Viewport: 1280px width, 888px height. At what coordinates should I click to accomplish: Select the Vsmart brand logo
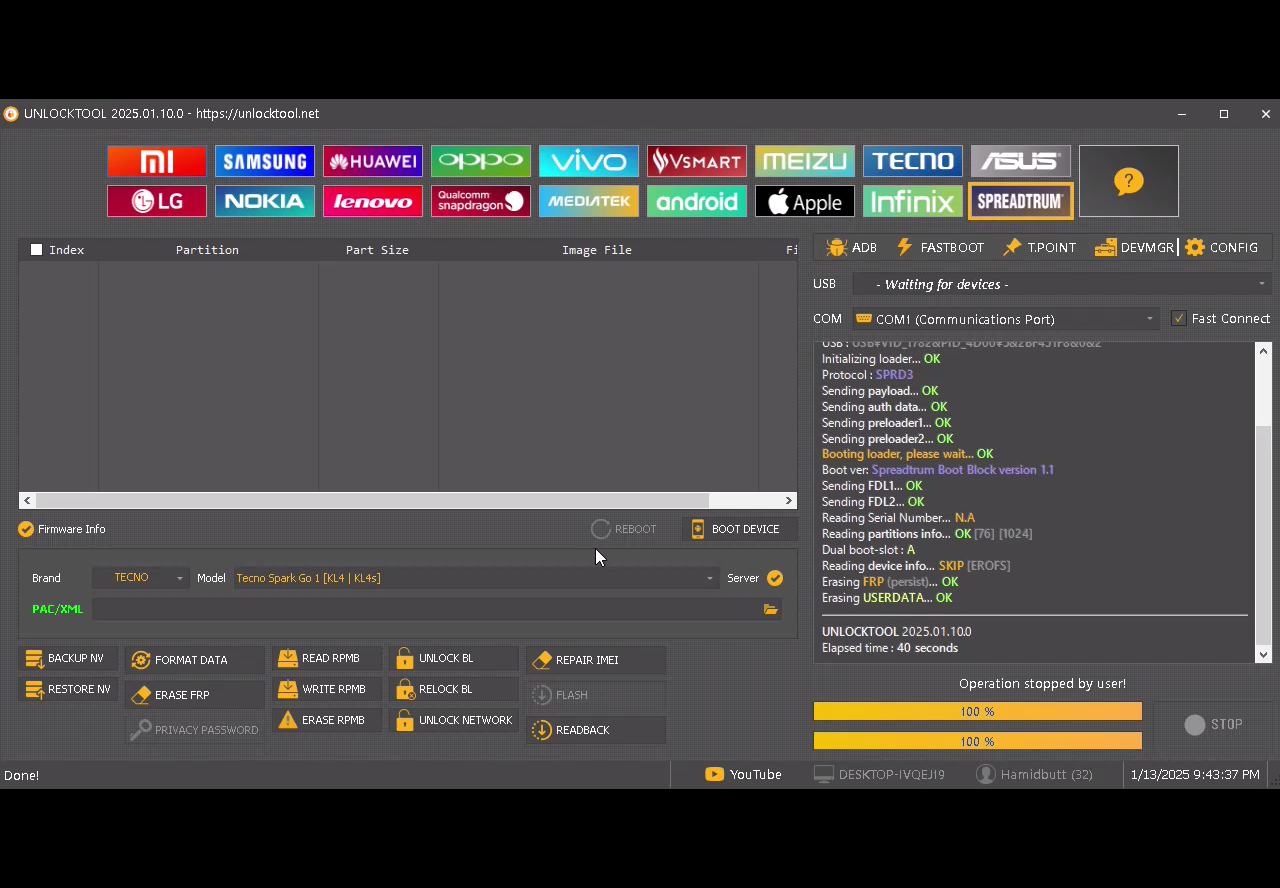pyautogui.click(x=697, y=161)
